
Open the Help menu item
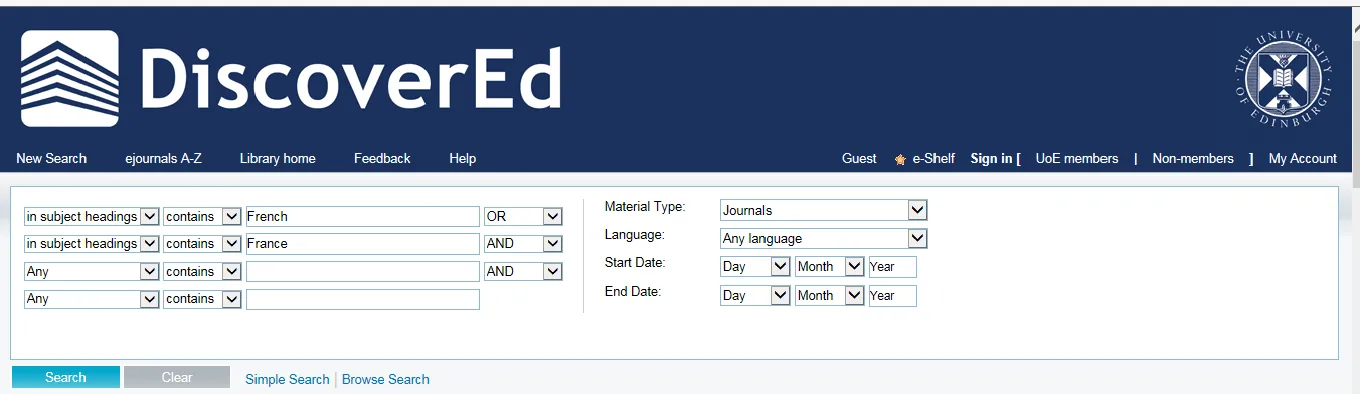(x=463, y=158)
